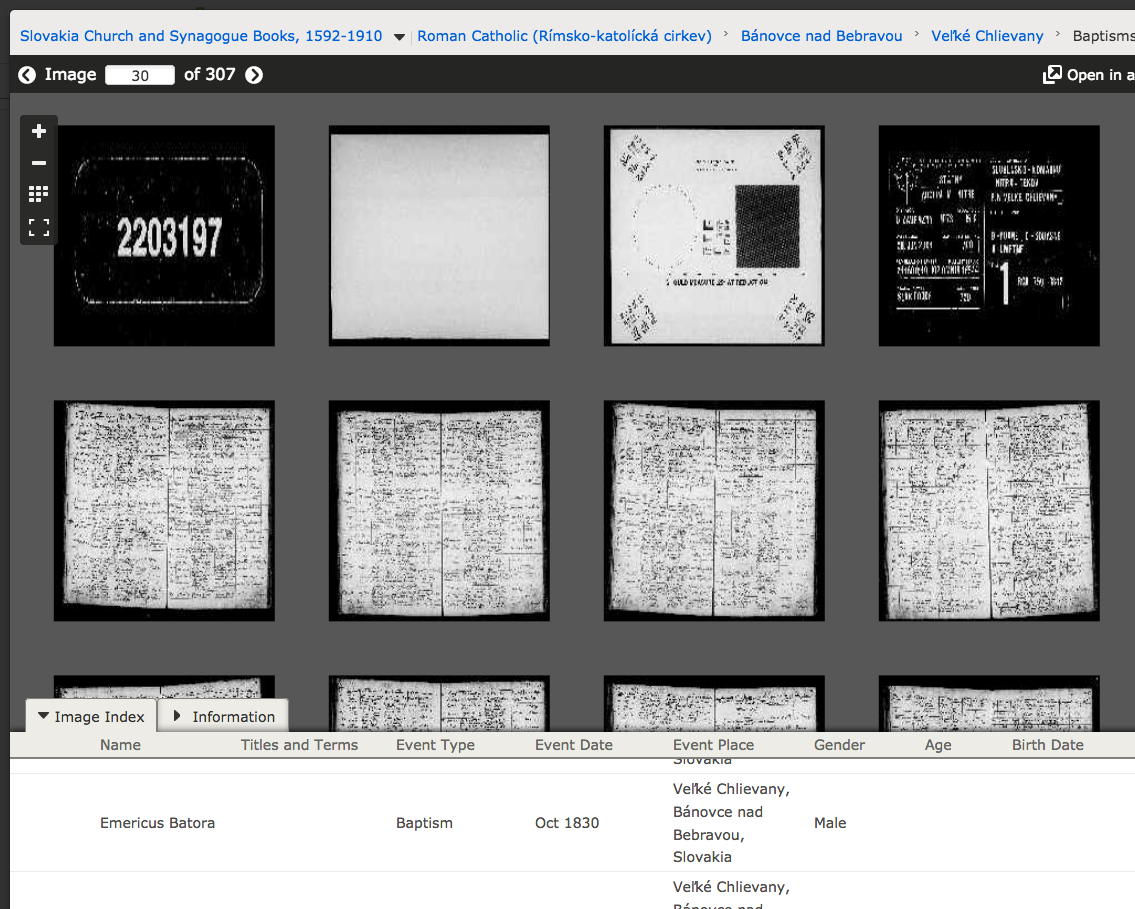Go to previous image arrow
Image resolution: width=1135 pixels, height=909 pixels.
point(27,75)
